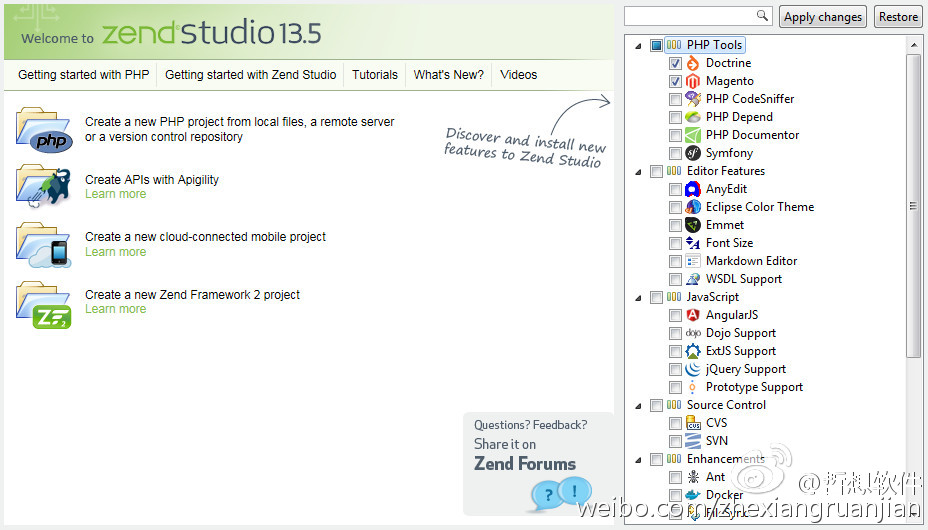Click the AngularJS icon
Screen dimensions: 928x530
pos(692,315)
